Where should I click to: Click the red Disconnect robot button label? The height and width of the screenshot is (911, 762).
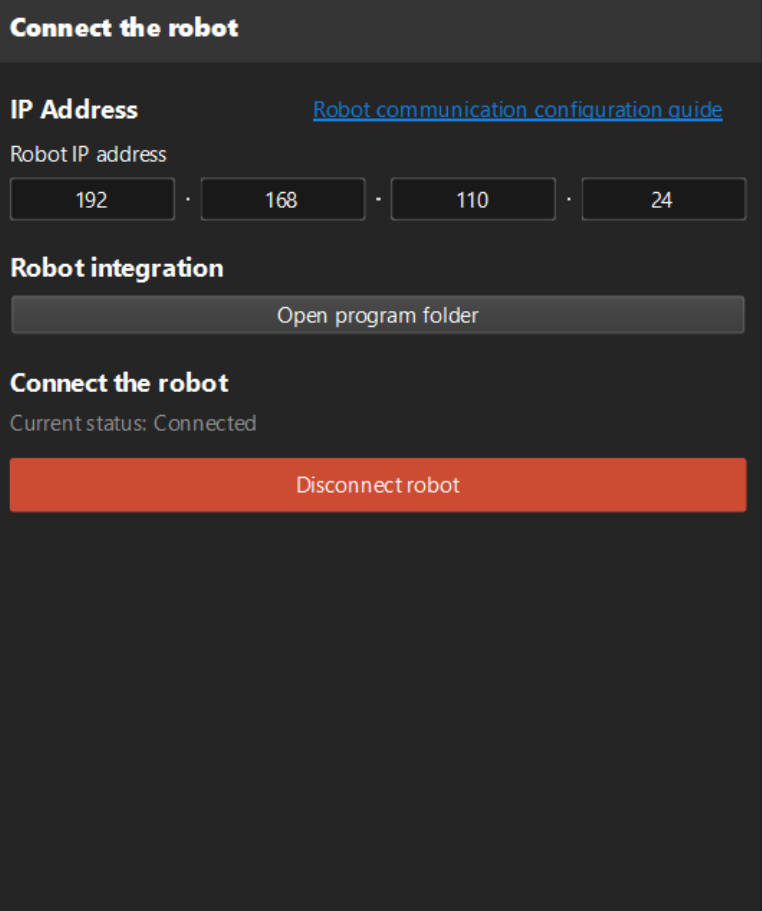378,484
